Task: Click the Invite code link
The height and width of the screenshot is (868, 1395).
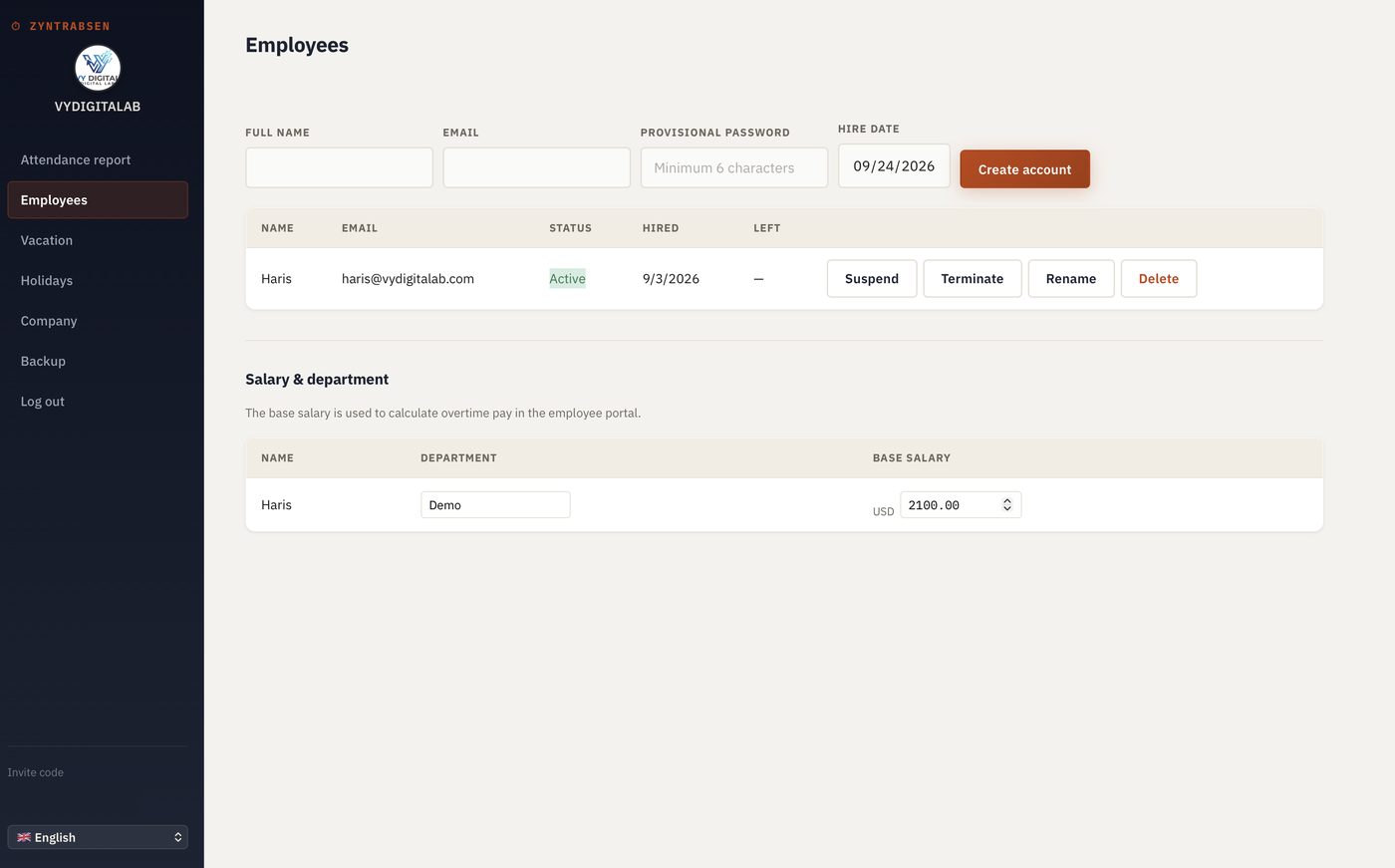Action: coord(36,772)
